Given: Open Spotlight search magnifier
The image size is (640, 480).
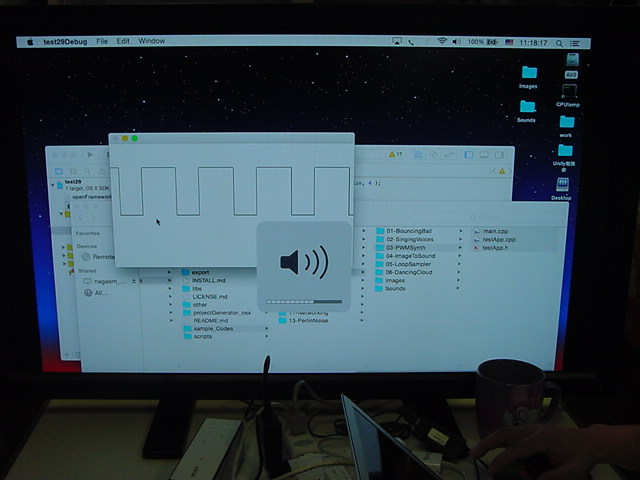Looking at the screenshot, I should tap(559, 43).
